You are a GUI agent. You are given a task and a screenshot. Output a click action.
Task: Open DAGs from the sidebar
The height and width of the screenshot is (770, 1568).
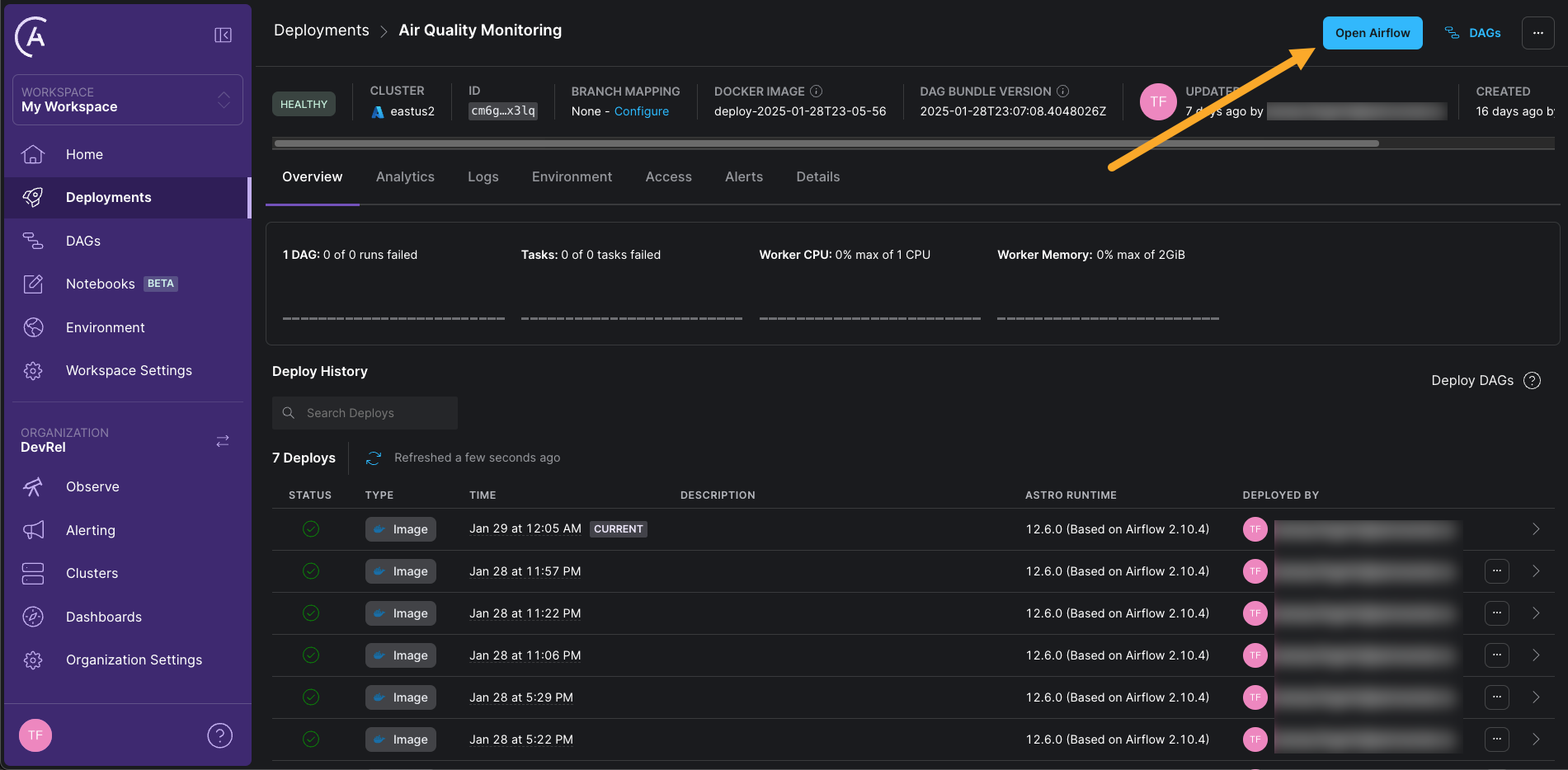[x=82, y=241]
